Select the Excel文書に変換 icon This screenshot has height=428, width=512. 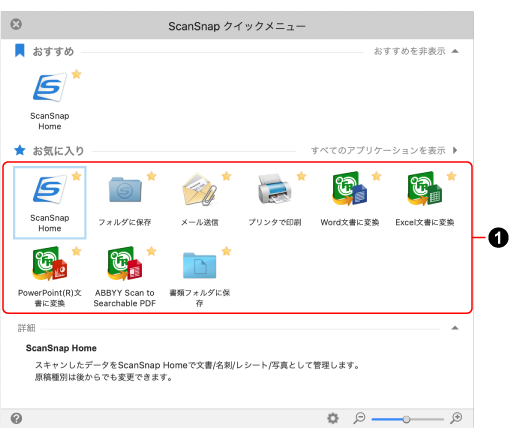[x=425, y=188]
